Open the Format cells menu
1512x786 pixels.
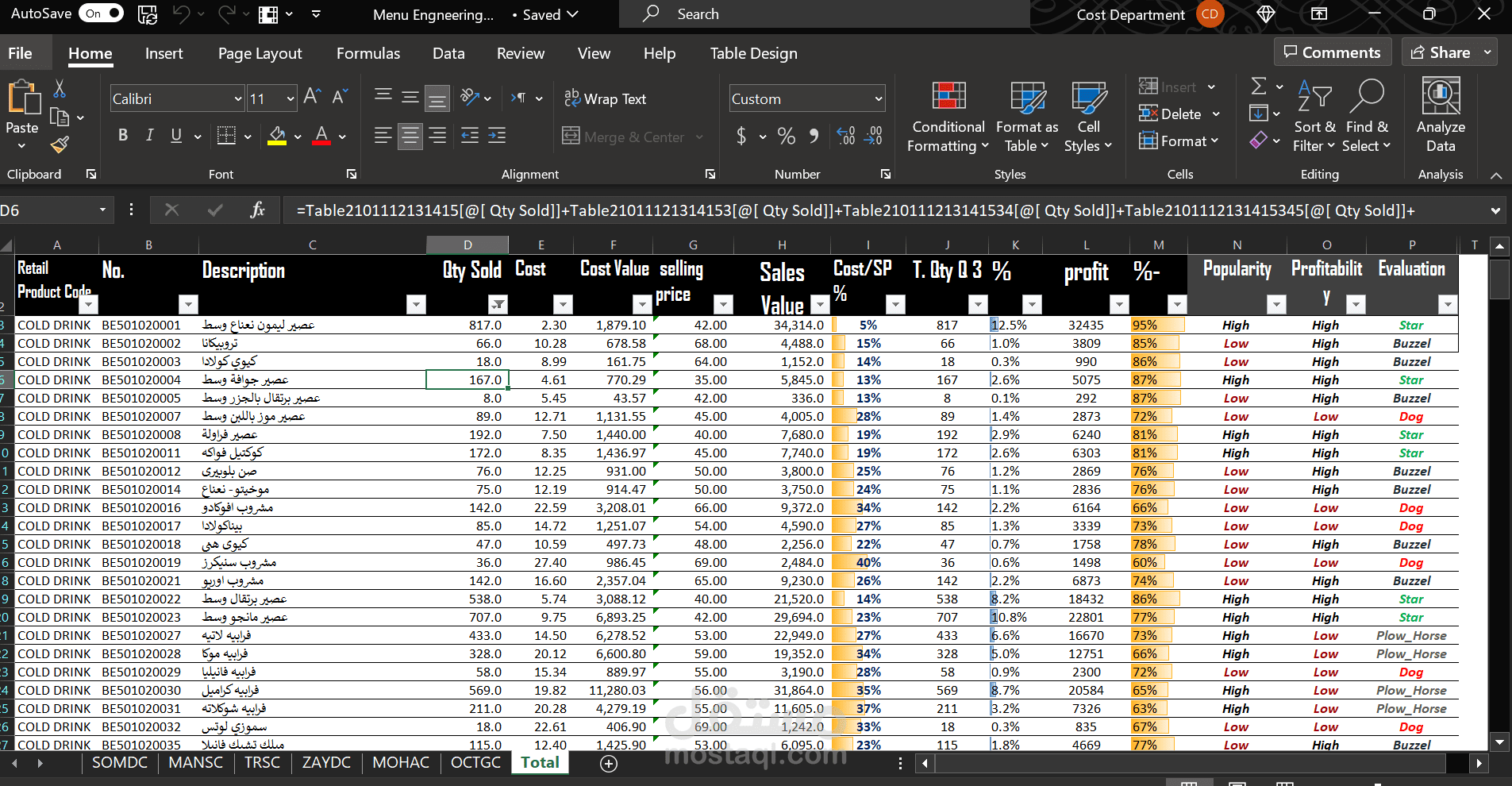tap(1178, 141)
